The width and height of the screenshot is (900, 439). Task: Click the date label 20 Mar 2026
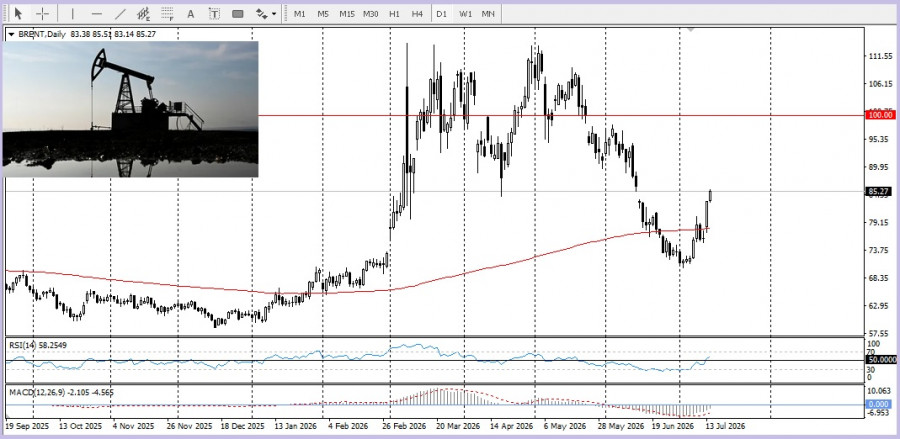457,426
